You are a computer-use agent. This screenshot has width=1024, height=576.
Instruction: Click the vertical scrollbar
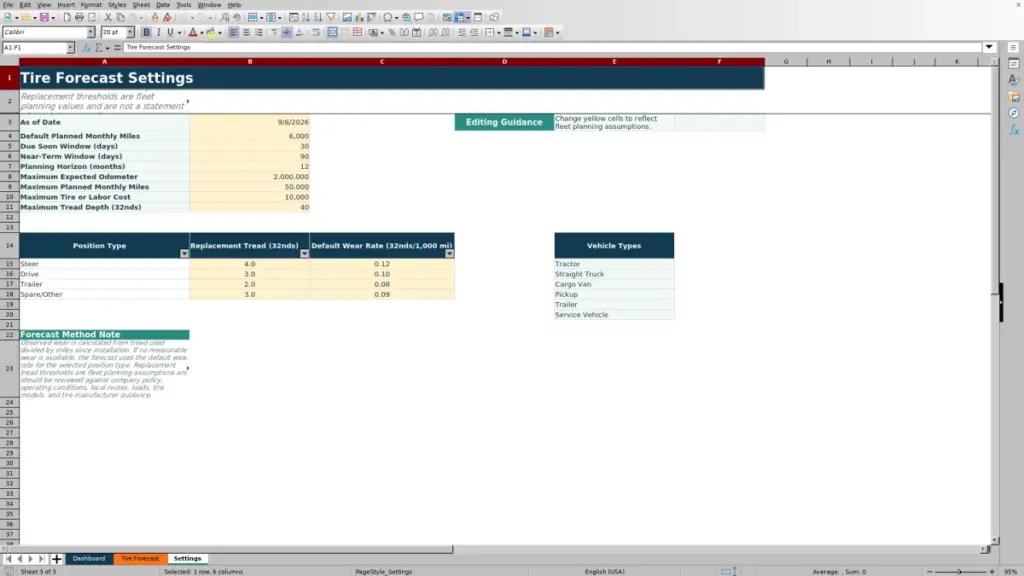click(x=995, y=300)
